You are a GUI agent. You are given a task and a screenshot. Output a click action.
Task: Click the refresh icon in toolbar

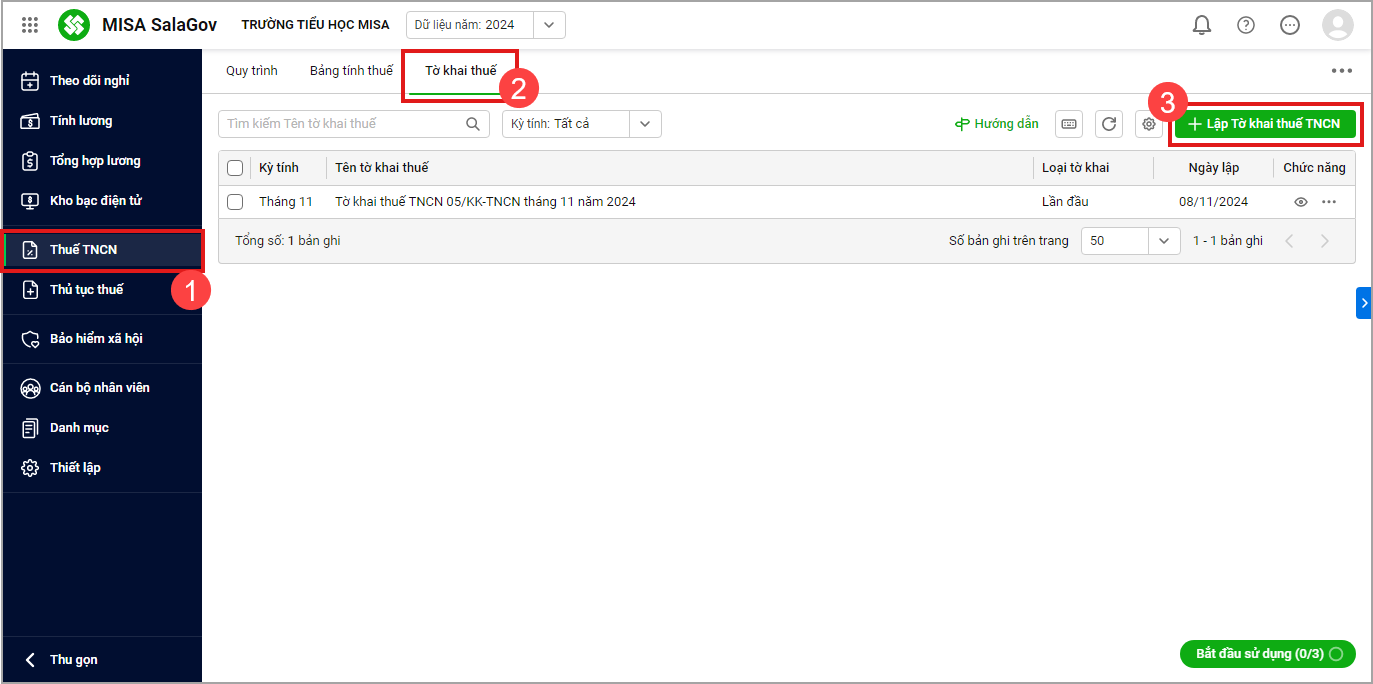tap(1108, 124)
